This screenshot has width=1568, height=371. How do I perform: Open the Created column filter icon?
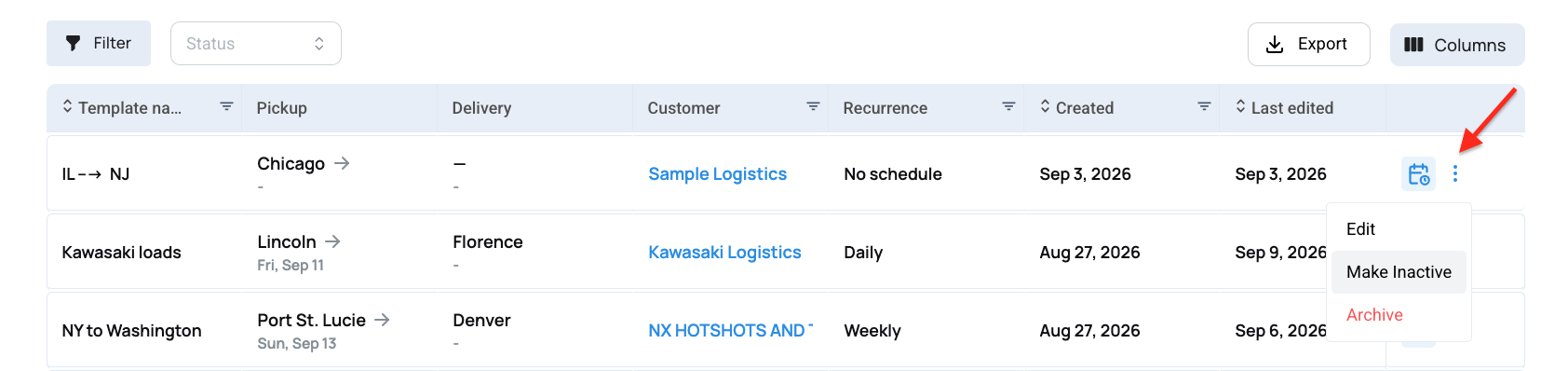[1204, 107]
